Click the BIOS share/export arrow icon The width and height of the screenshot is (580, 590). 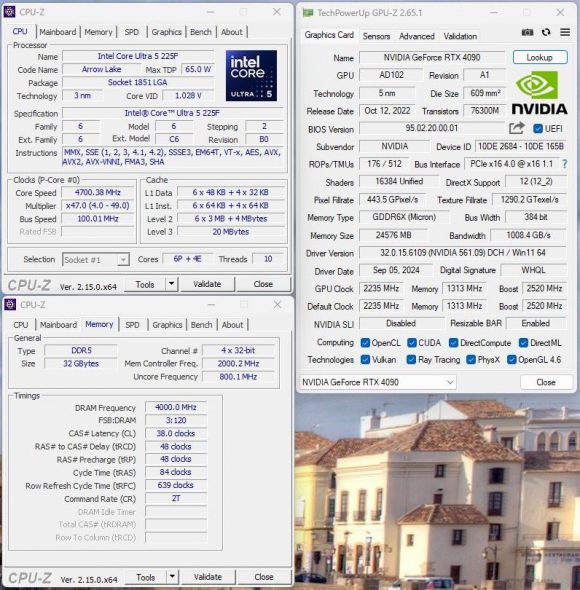[516, 128]
